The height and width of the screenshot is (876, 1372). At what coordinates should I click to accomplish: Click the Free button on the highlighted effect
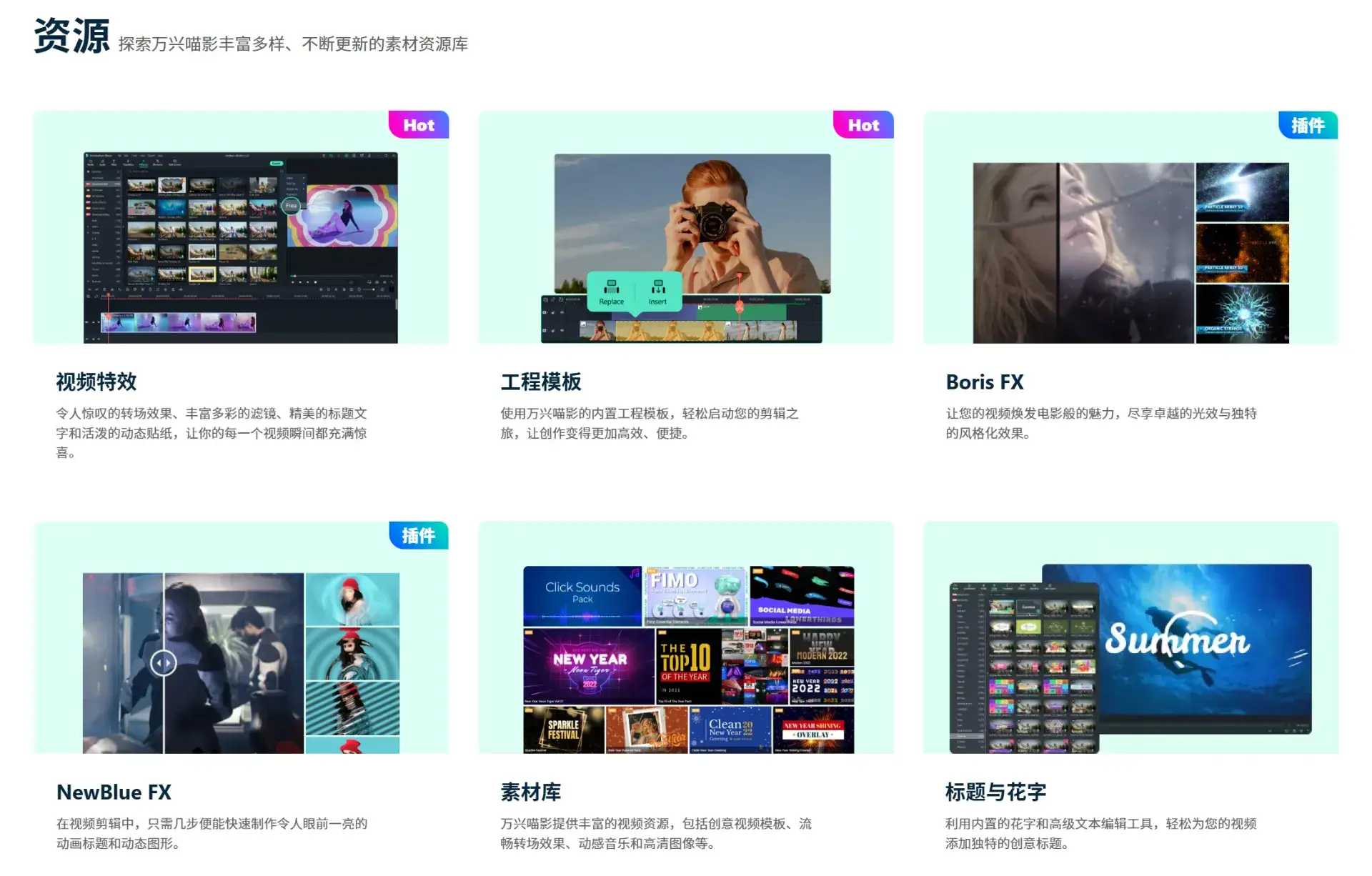click(x=291, y=206)
